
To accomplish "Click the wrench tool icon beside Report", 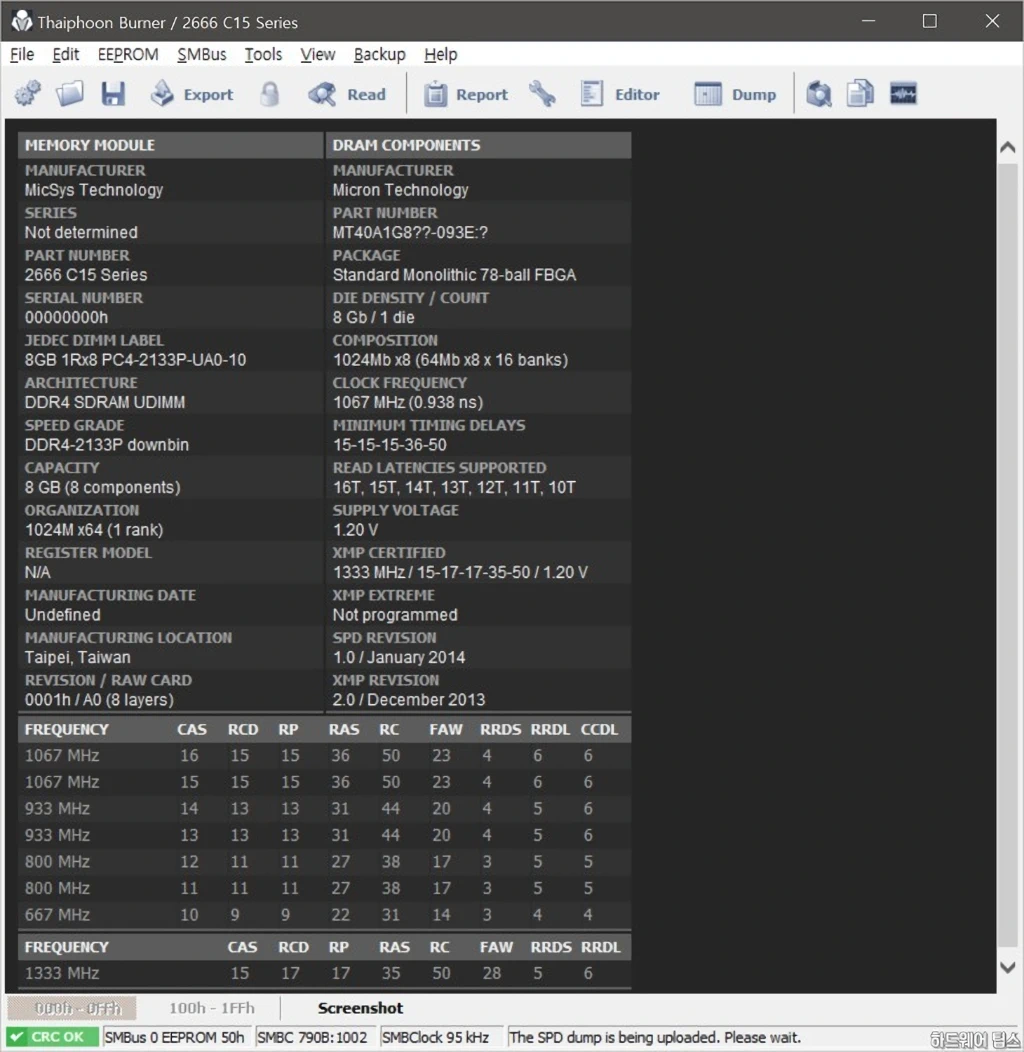I will (x=542, y=94).
